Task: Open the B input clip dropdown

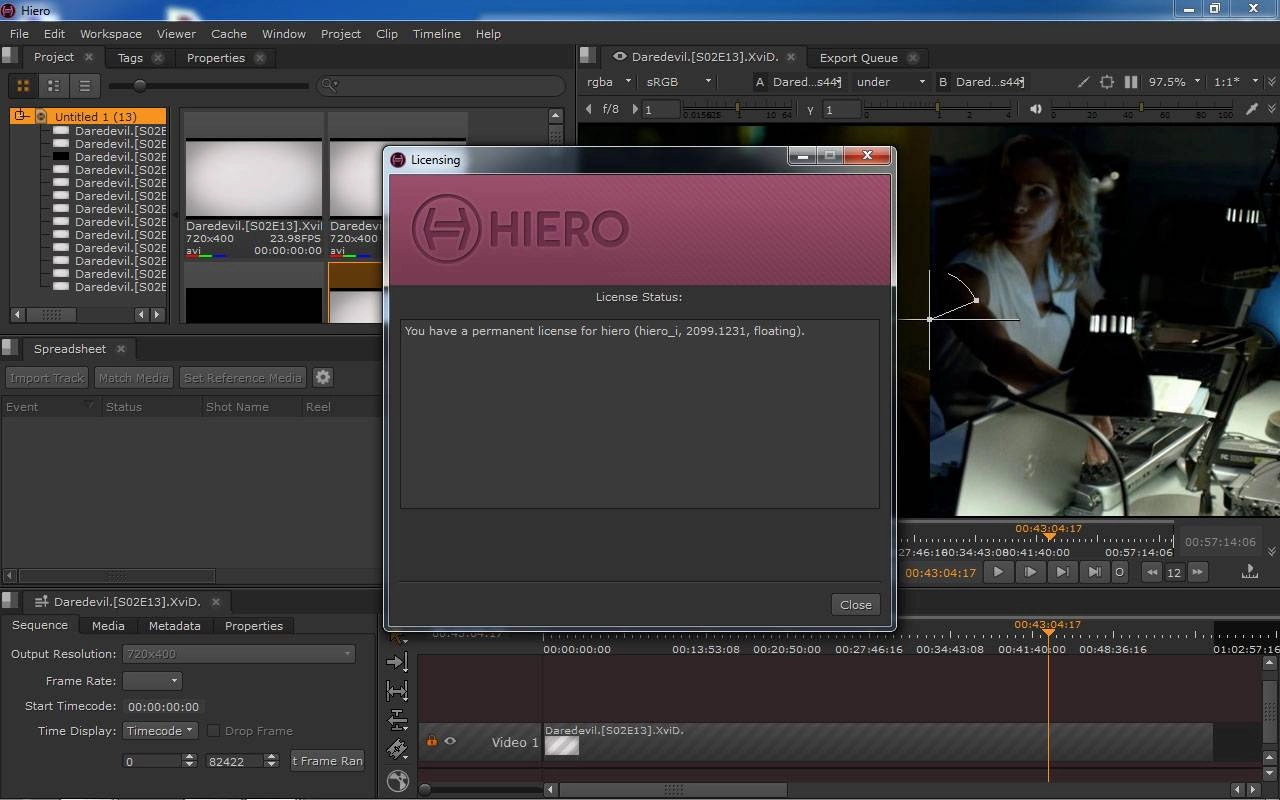Action: (x=990, y=82)
